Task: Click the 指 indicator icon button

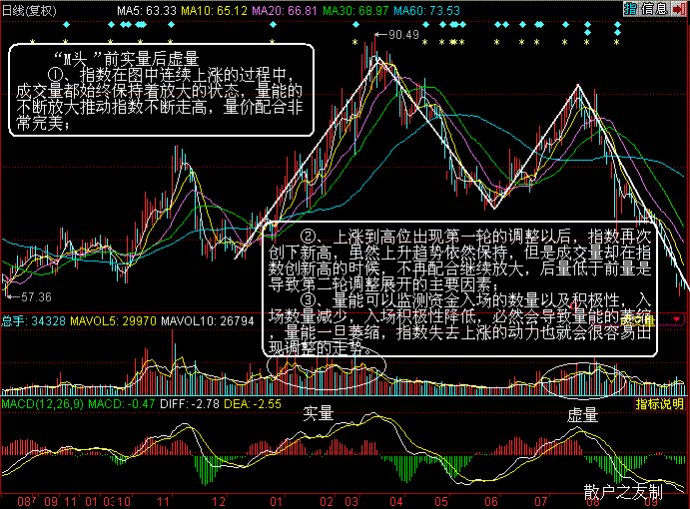Action: click(x=630, y=9)
